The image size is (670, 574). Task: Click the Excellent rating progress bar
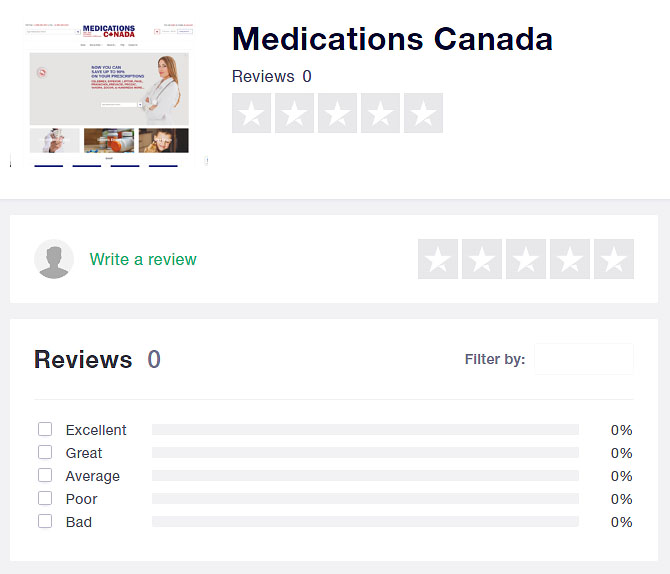click(365, 430)
